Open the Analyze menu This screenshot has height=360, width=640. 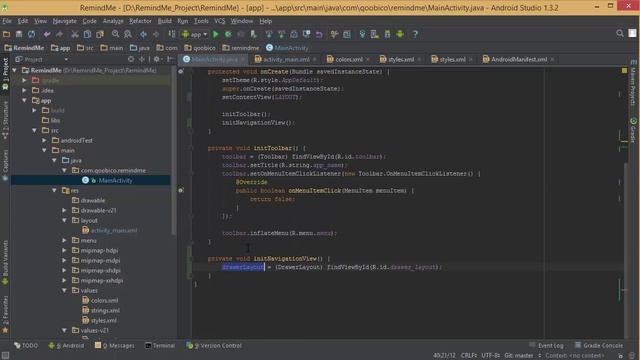[113, 21]
